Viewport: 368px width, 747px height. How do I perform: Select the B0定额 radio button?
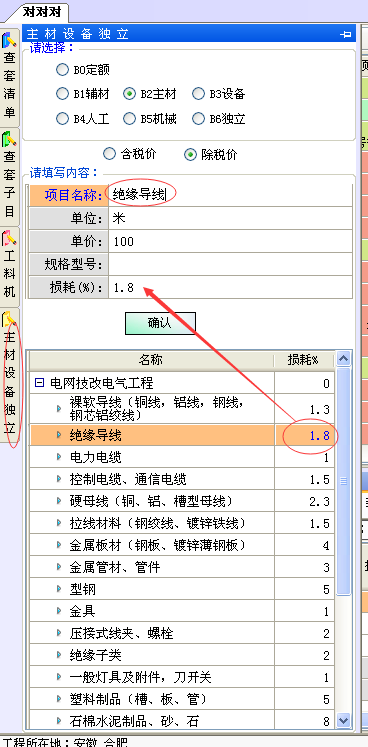tap(62, 70)
